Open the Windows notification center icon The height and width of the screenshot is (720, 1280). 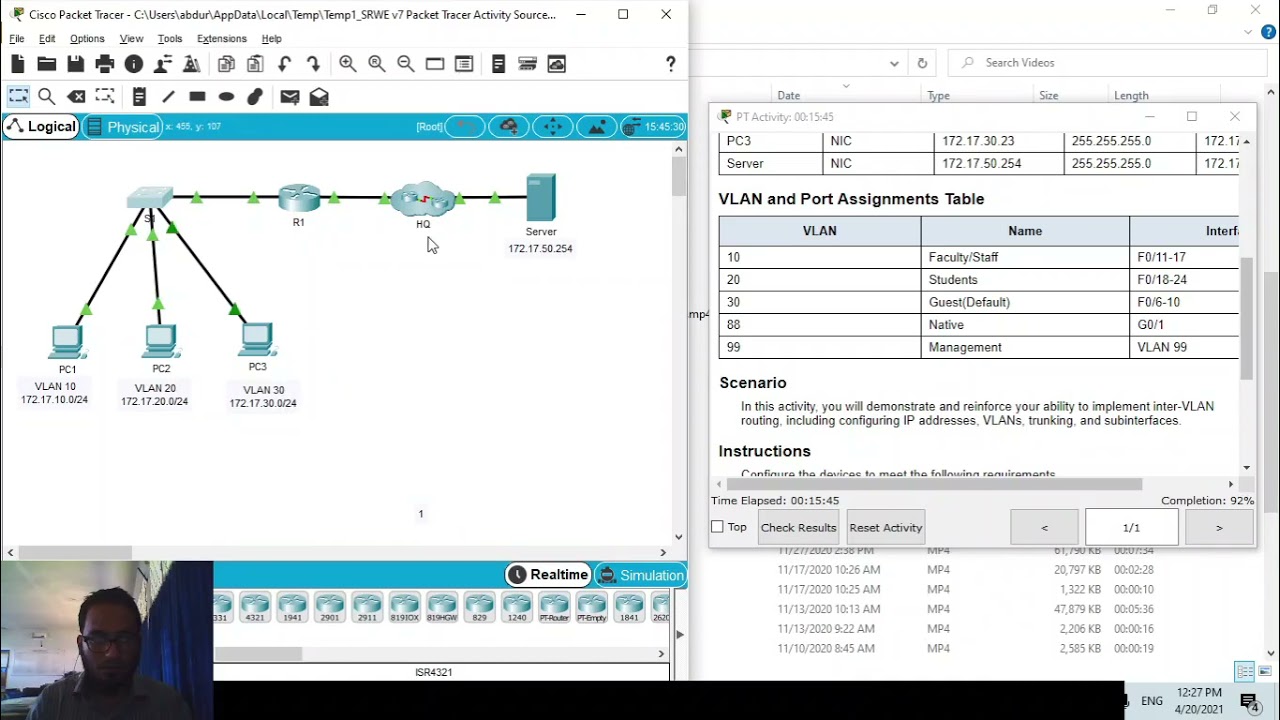(1249, 702)
